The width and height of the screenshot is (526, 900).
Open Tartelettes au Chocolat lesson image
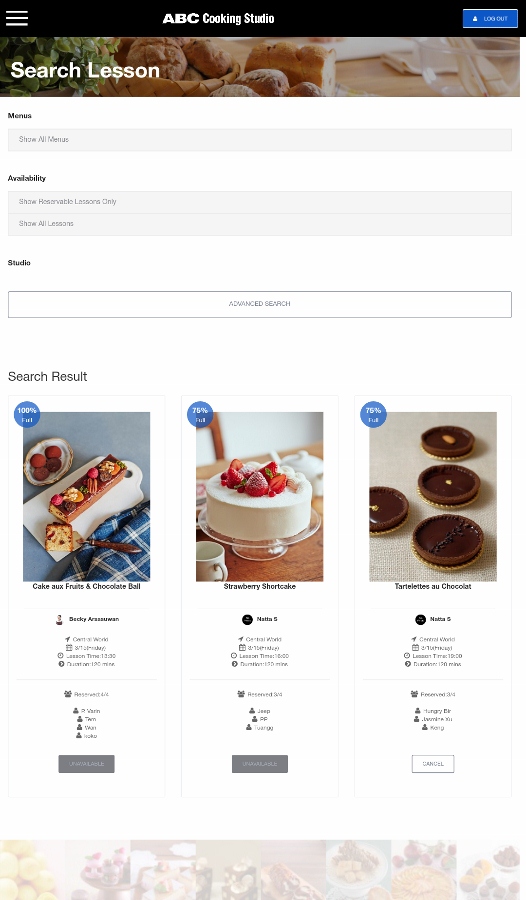433,496
